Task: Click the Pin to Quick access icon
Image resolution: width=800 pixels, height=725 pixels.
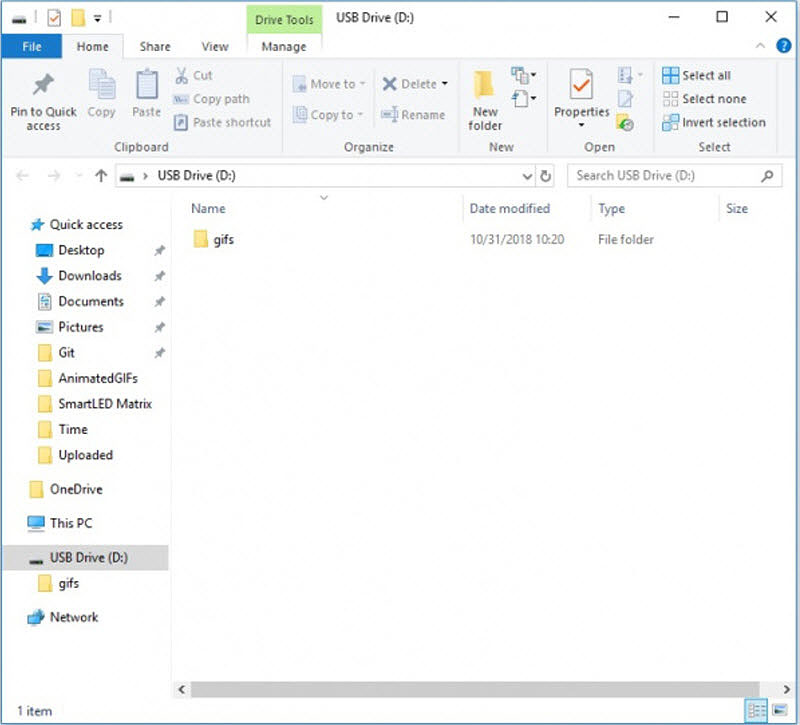Action: 43,86
